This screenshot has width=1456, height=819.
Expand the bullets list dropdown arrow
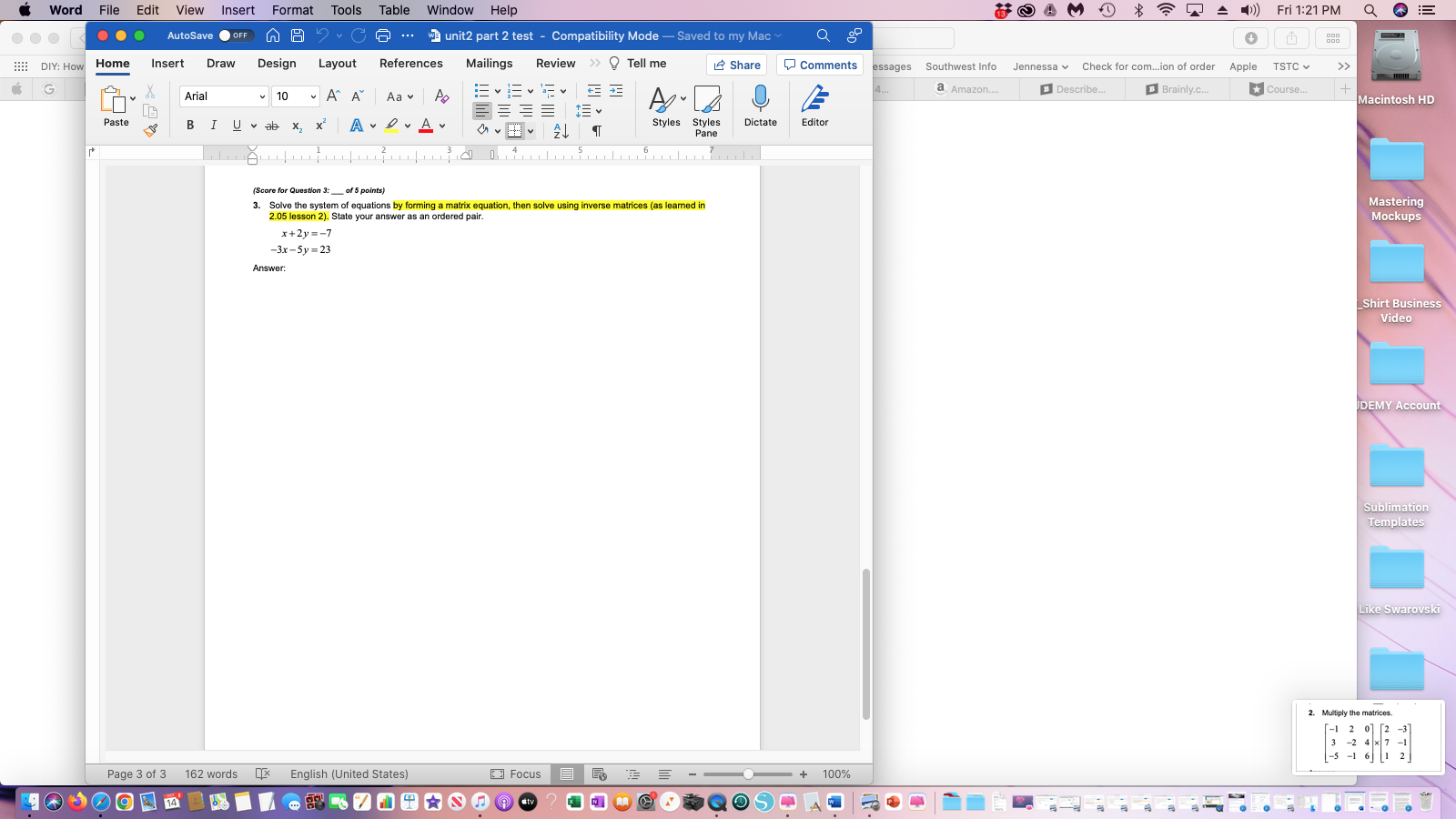(497, 91)
